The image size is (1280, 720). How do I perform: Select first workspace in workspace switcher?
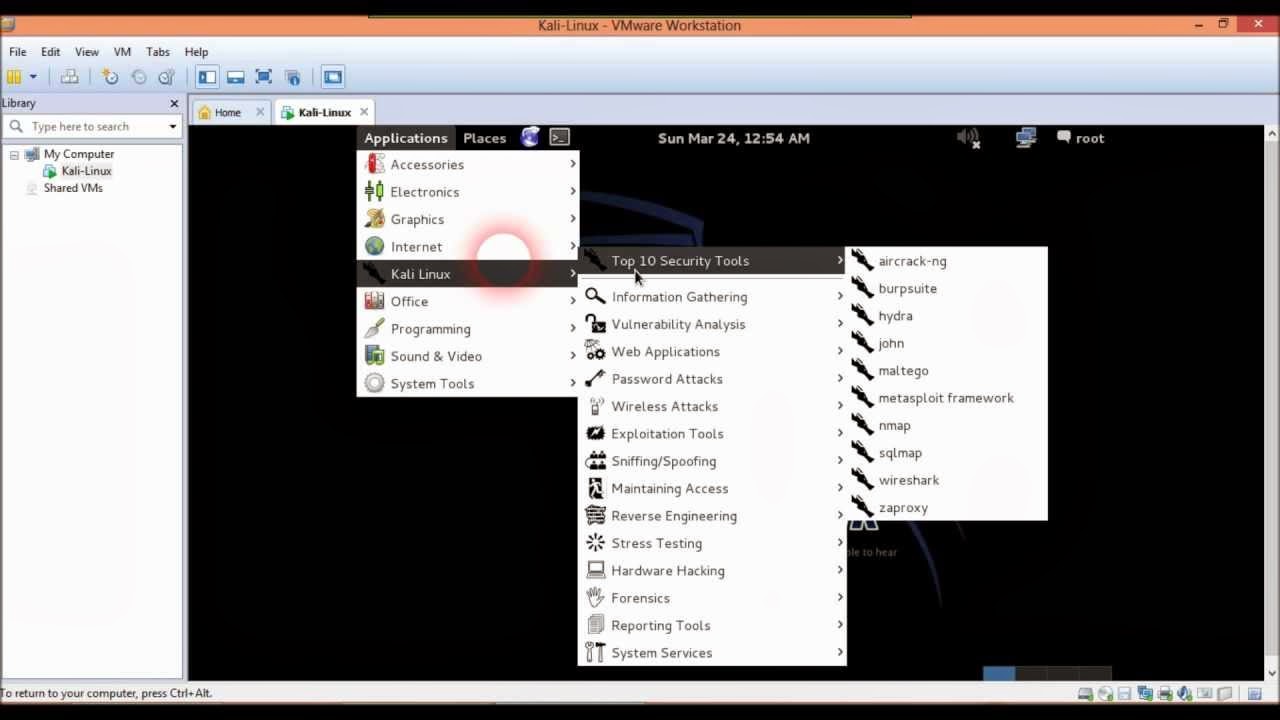pos(999,673)
